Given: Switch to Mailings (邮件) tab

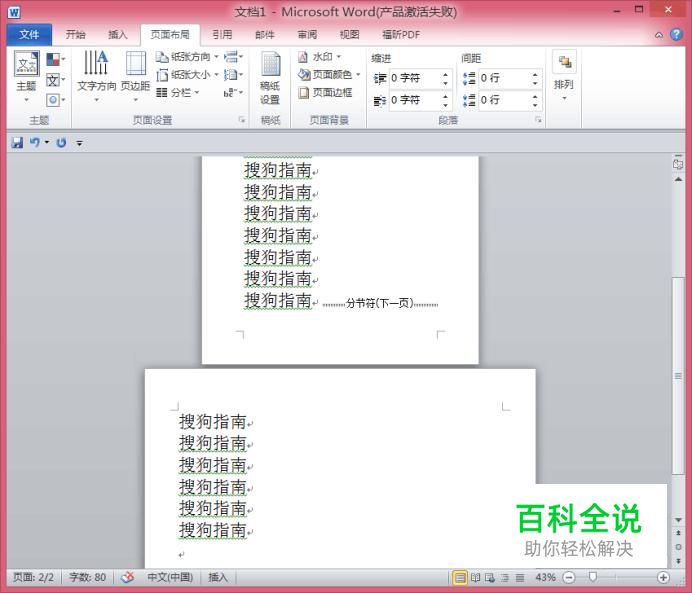Looking at the screenshot, I should click(x=265, y=34).
